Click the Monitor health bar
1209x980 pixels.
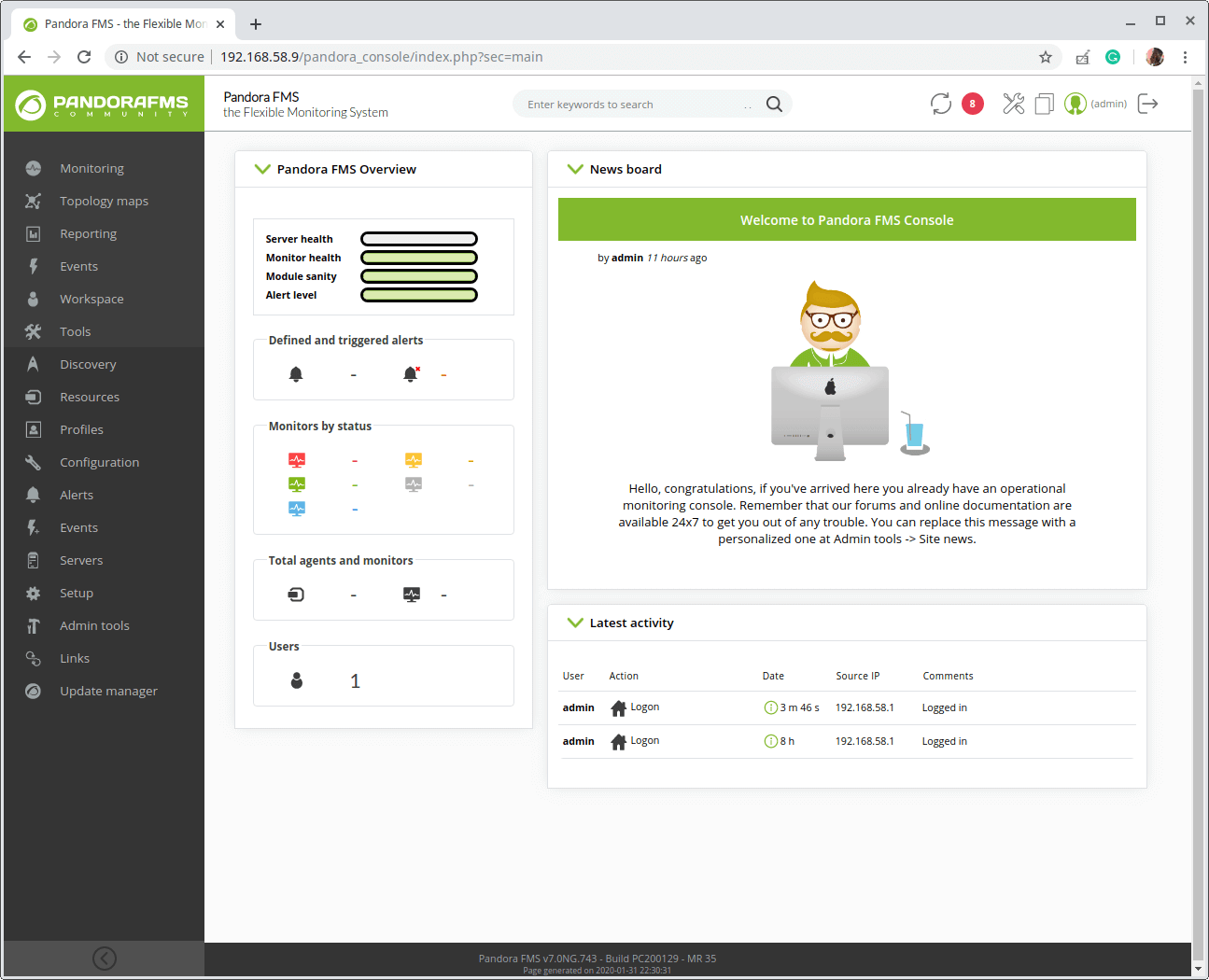tap(419, 258)
